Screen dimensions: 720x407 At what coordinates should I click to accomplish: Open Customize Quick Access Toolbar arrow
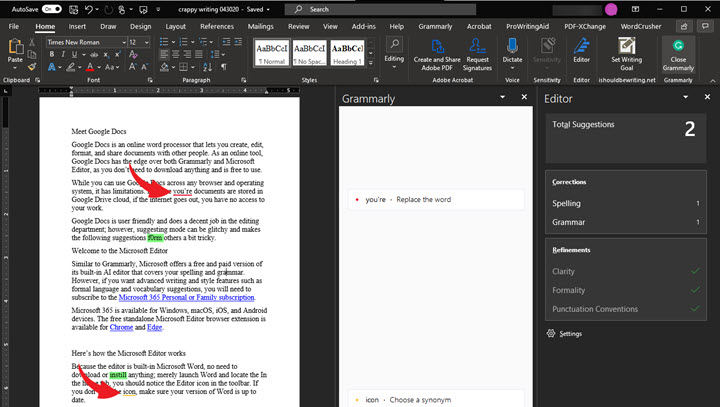tap(158, 9)
